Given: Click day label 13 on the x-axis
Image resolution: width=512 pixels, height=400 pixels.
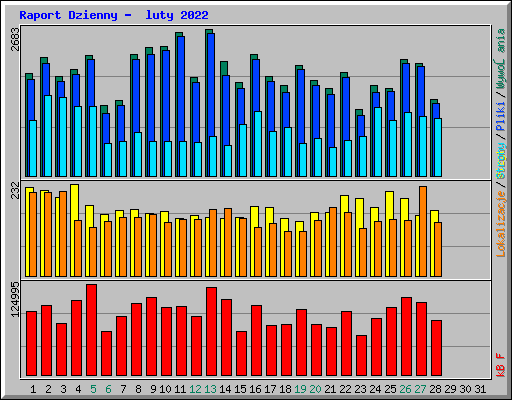Looking at the screenshot, I should [210, 389].
